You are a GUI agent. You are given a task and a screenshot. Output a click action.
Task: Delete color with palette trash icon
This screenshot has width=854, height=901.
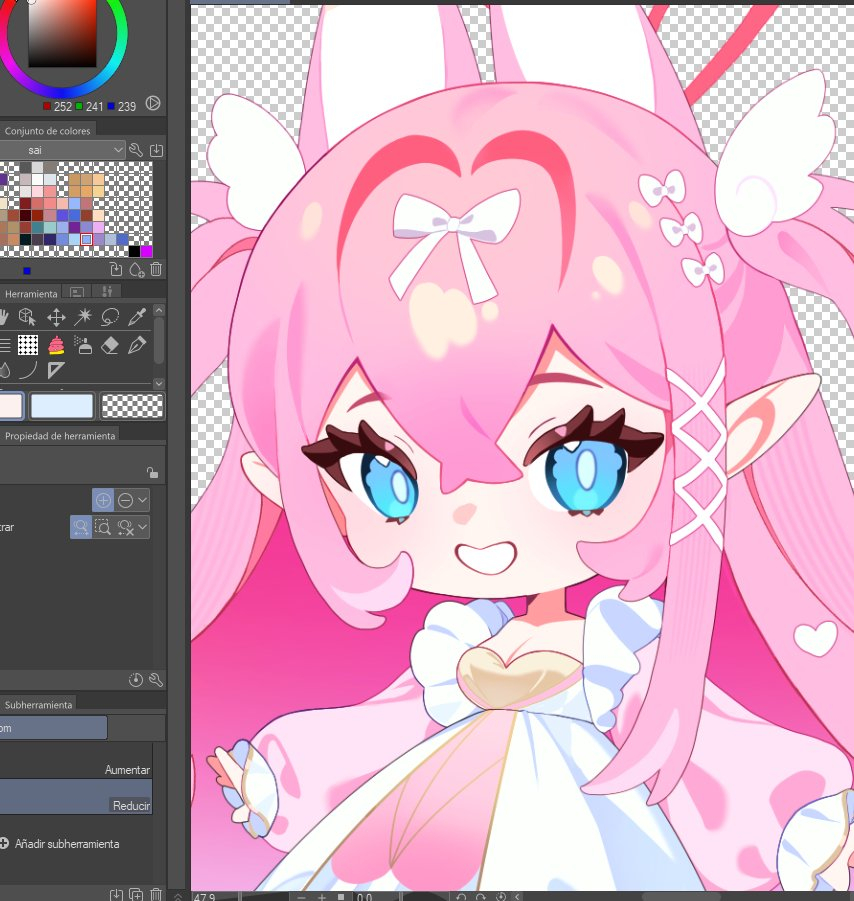[x=156, y=269]
